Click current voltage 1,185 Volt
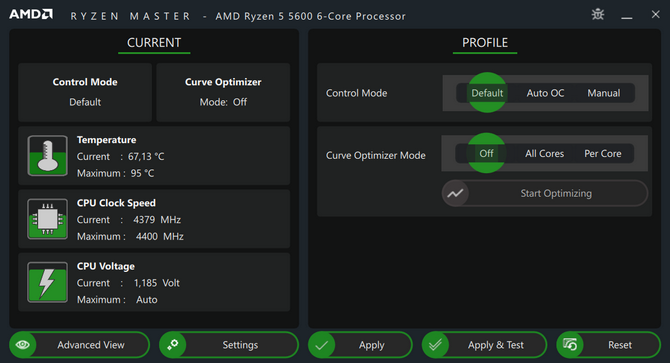Screen dimensions: 670x363 coord(156,283)
